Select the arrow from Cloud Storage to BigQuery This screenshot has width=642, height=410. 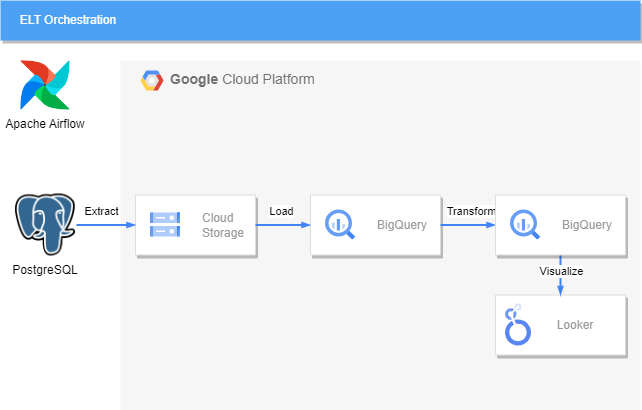283,225
